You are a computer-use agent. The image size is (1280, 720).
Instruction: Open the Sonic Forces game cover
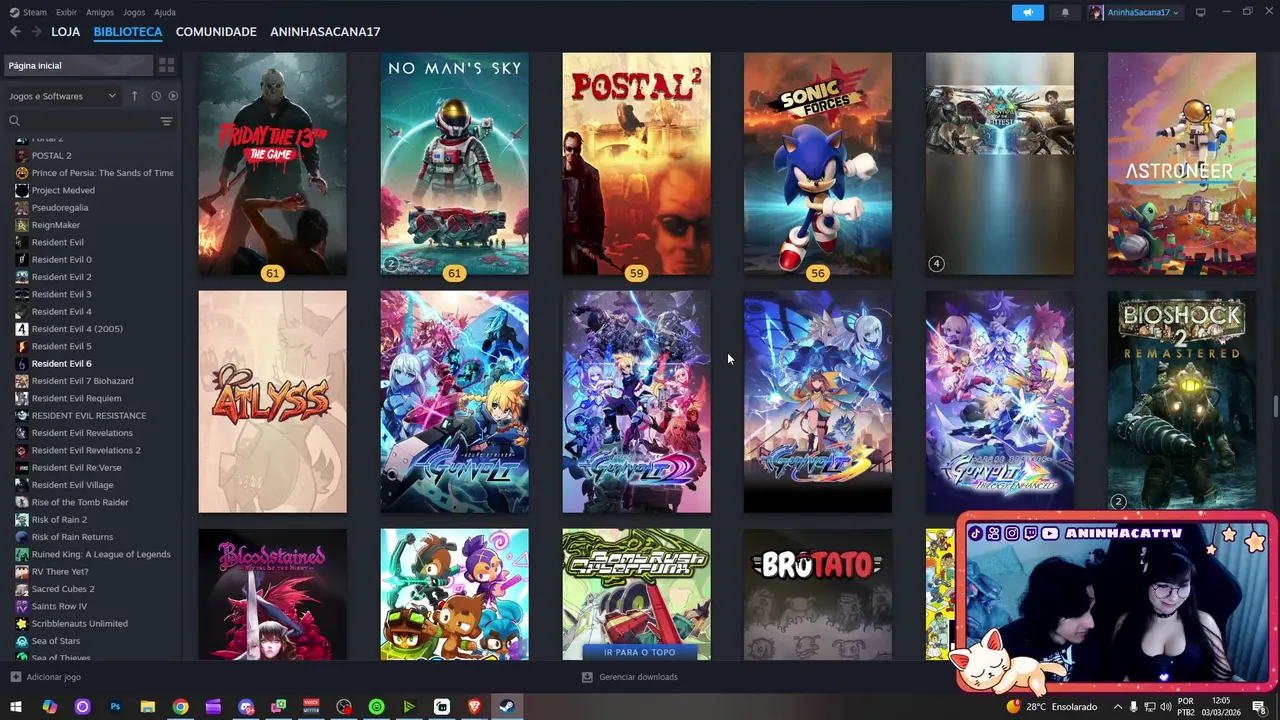[x=818, y=164]
